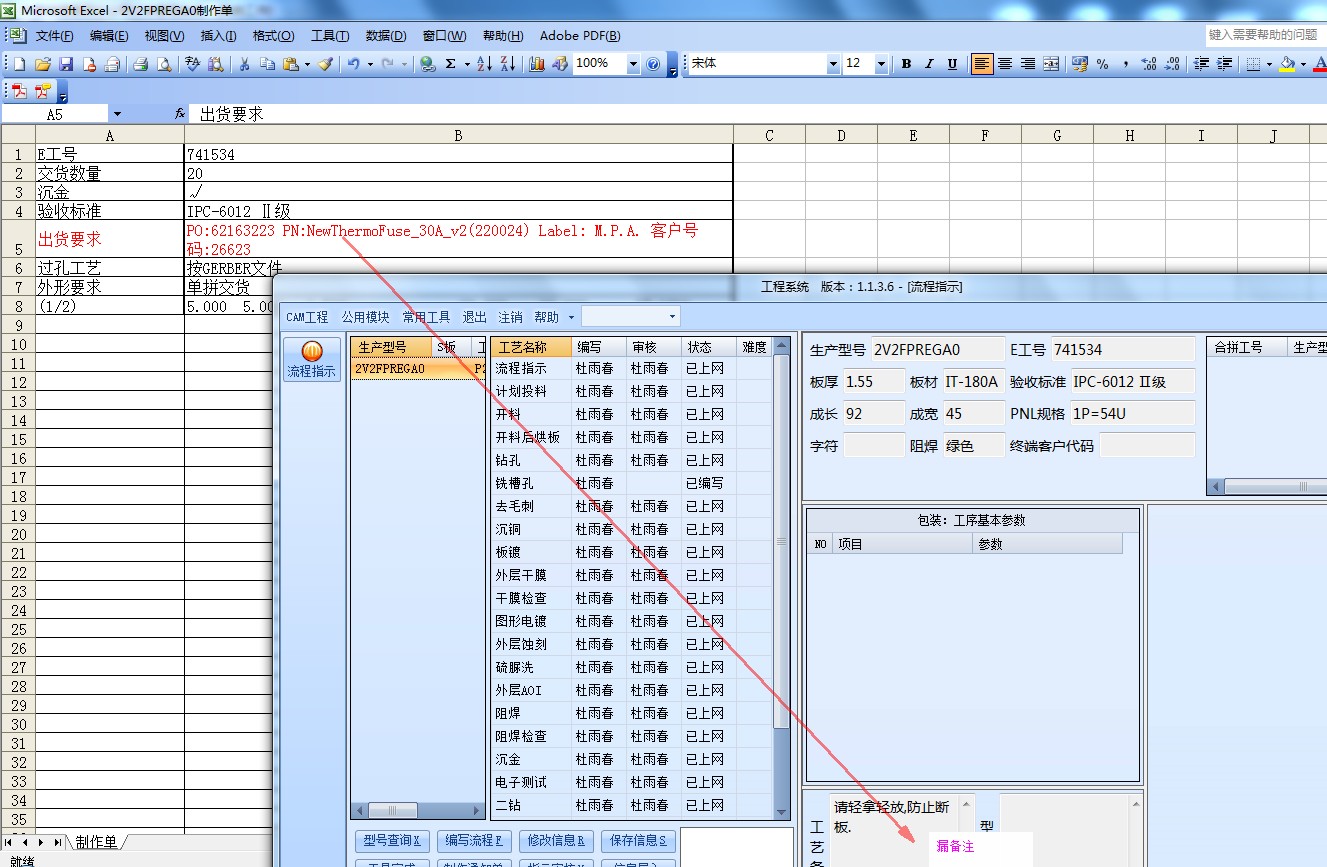Sort ascending with the A-Z icon

pyautogui.click(x=484, y=64)
